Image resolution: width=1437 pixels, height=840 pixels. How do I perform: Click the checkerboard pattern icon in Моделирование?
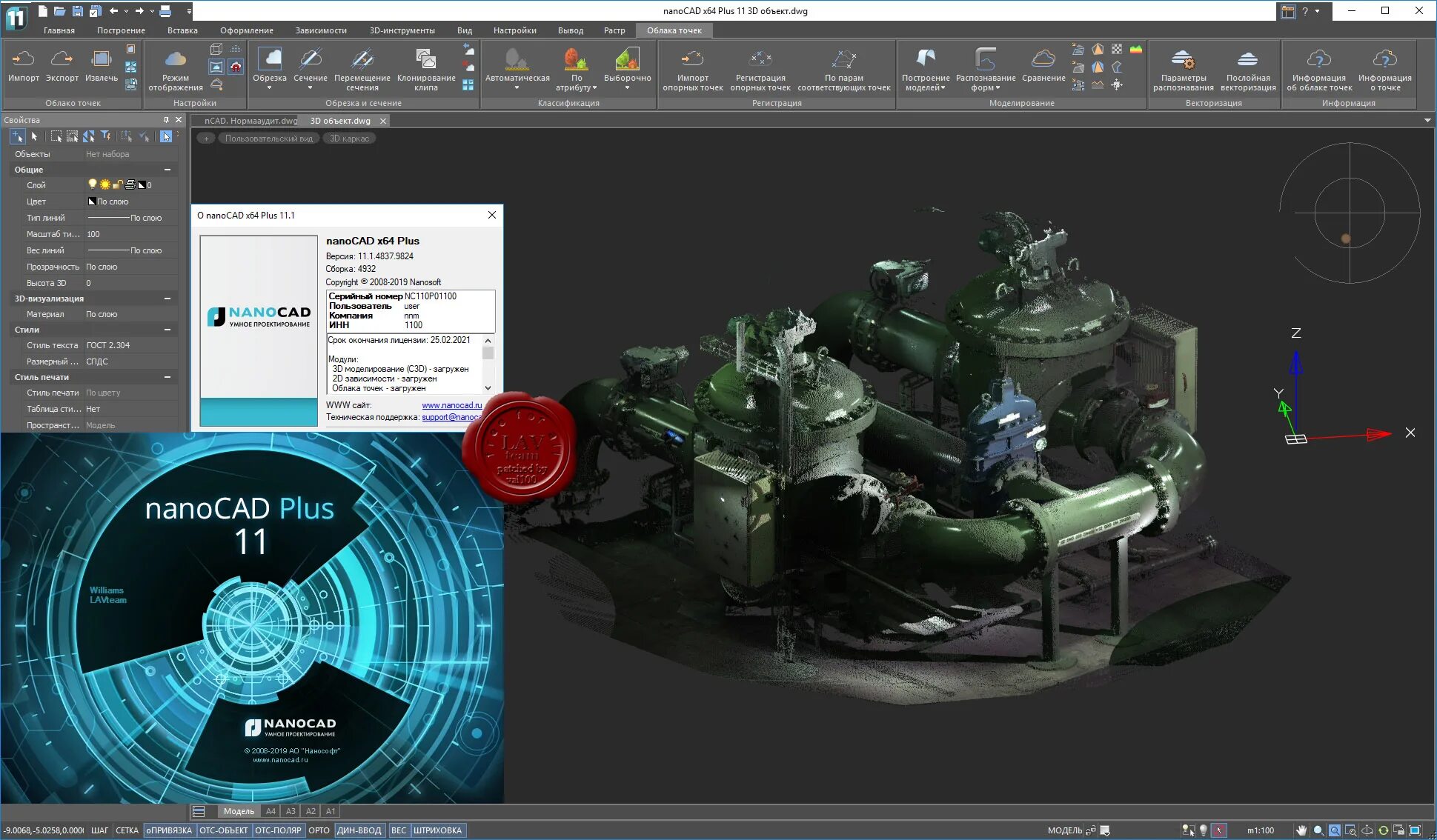click(1117, 49)
